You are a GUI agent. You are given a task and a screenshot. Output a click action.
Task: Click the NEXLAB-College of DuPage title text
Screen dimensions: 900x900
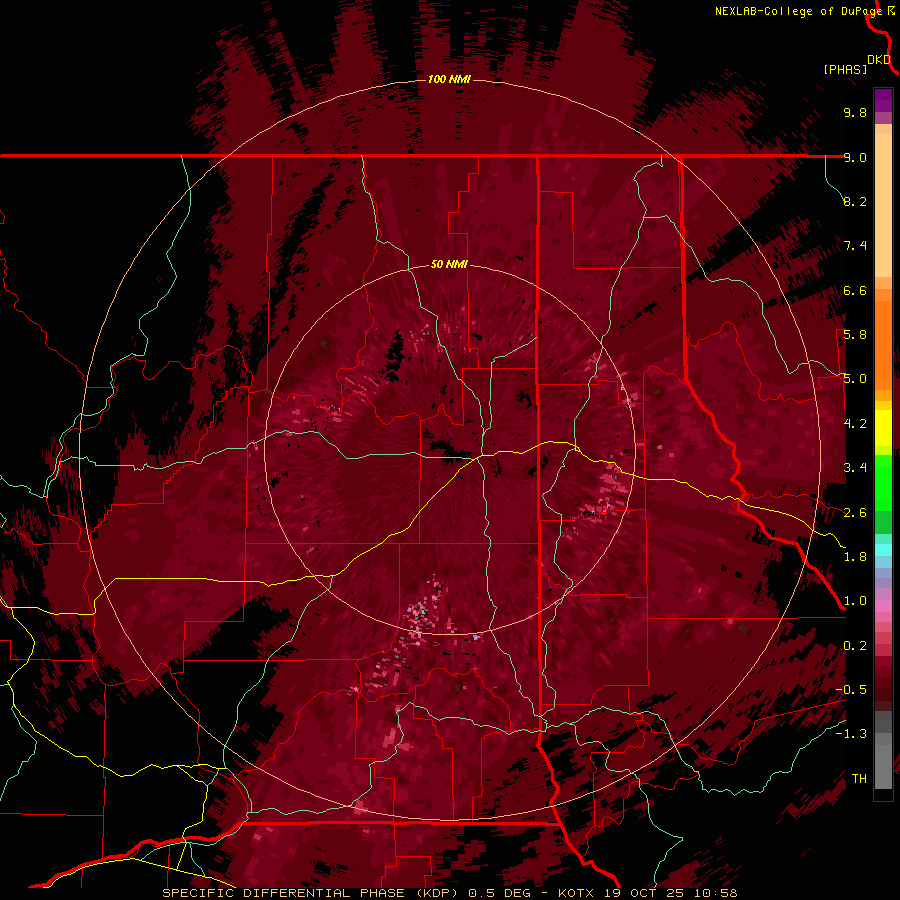(x=799, y=11)
